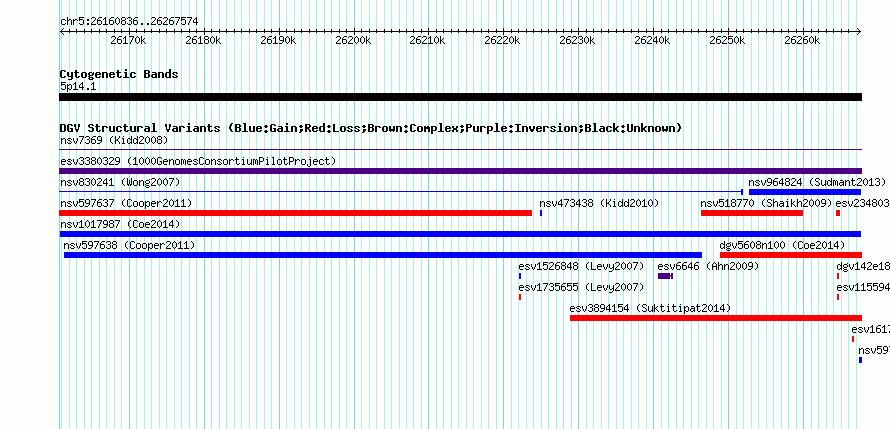Screen dimensions: 890x429
Task: Click the DGV Structural Variants track title
Action: pyautogui.click(x=371, y=128)
